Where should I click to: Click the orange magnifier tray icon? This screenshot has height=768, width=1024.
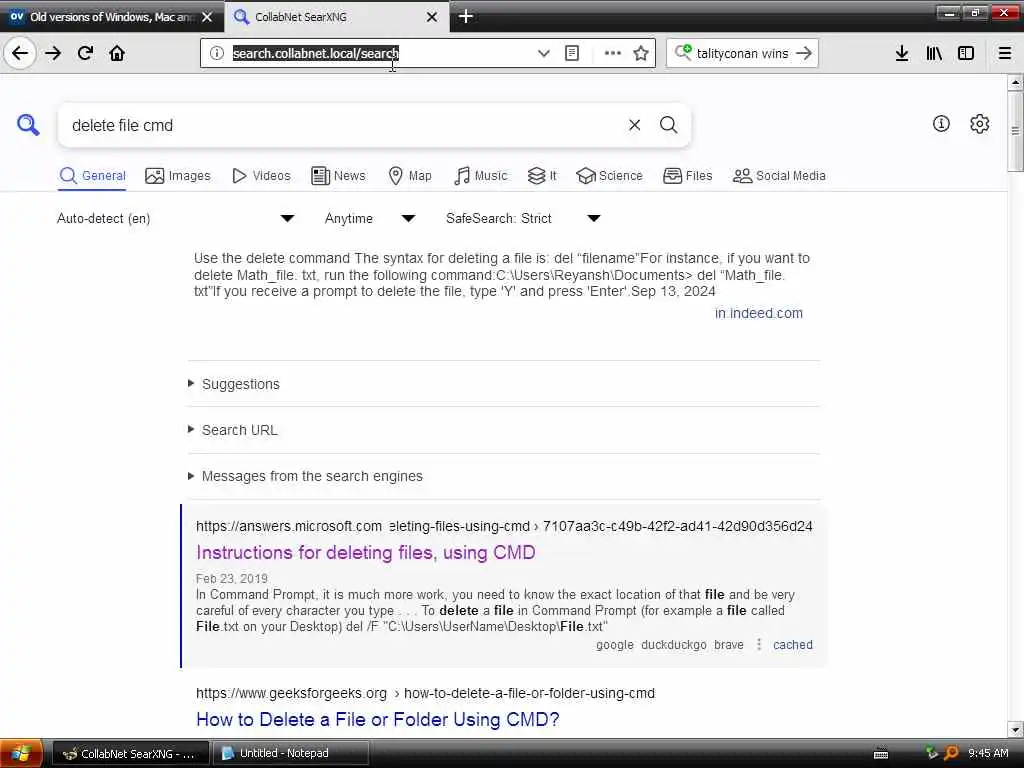[x=952, y=753]
